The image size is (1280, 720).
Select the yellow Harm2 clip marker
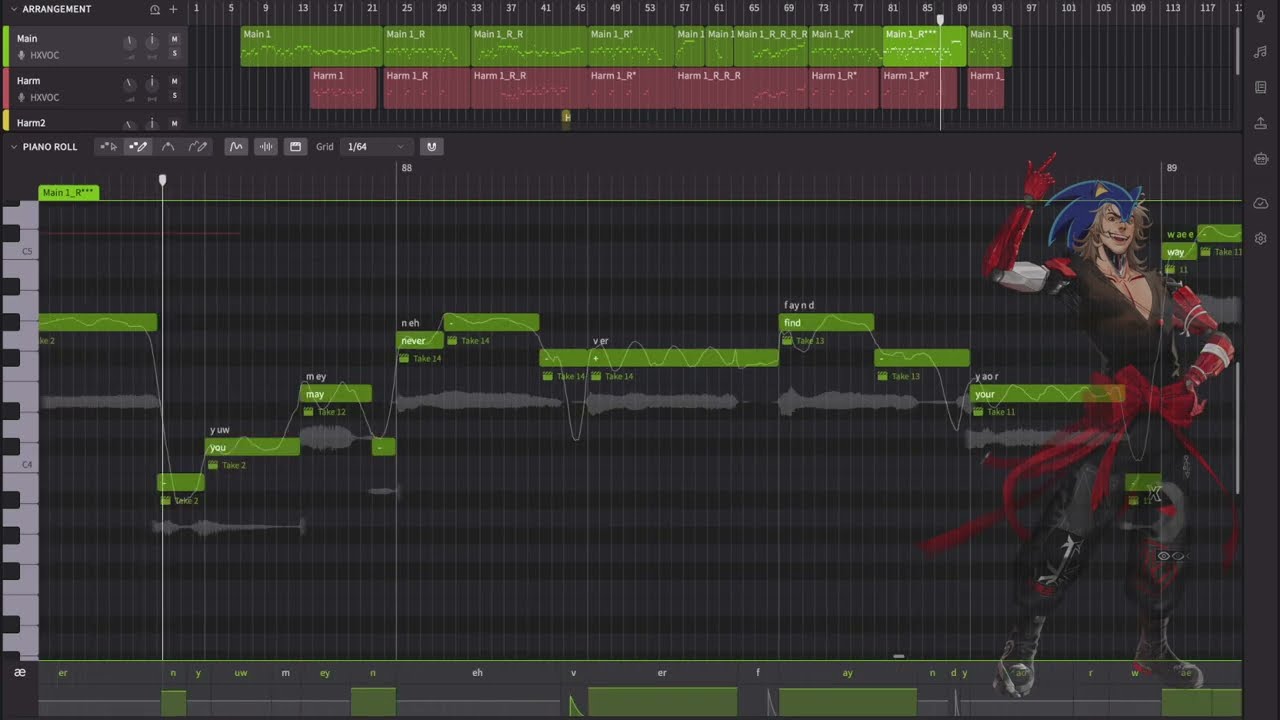coord(566,118)
